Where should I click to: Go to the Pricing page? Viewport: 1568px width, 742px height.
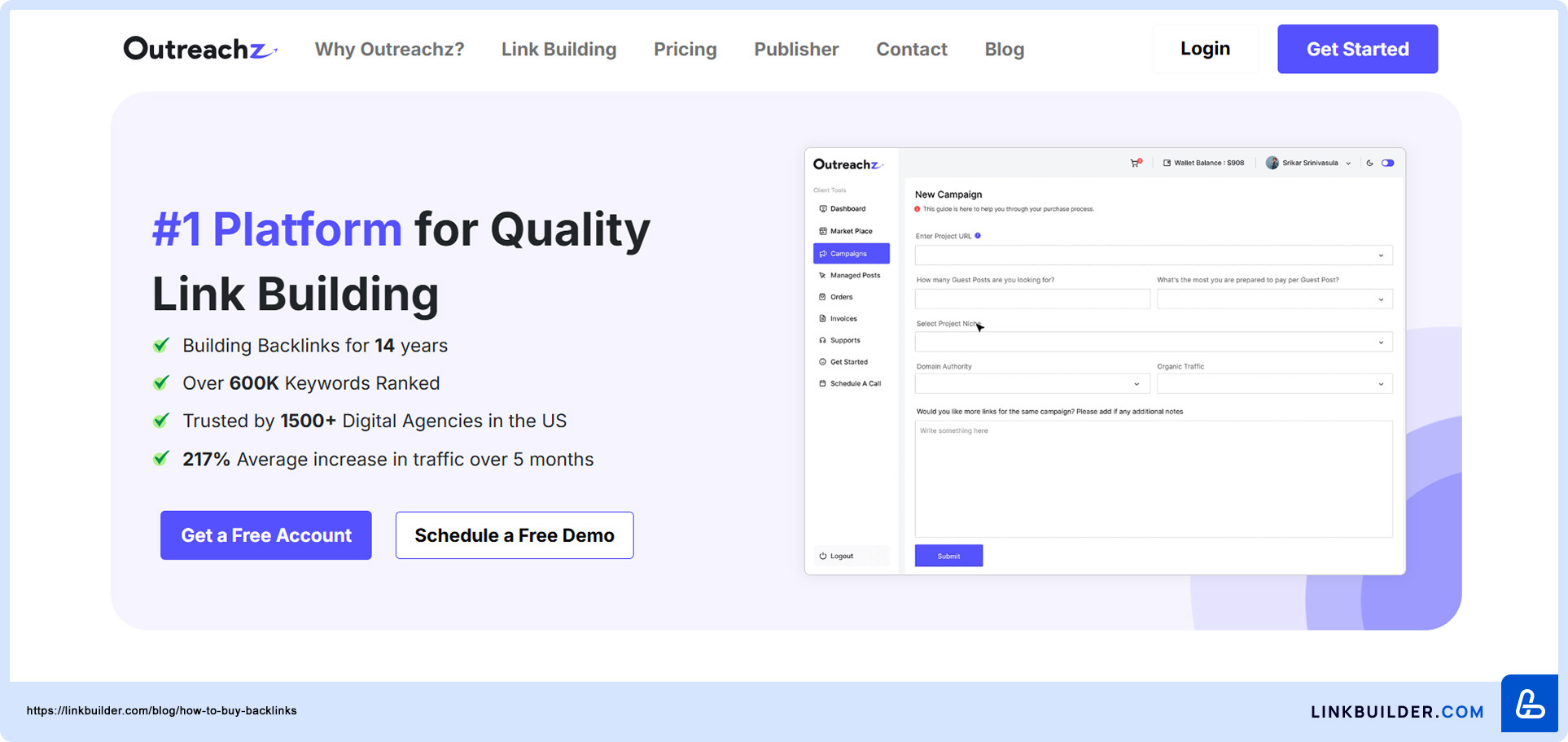(685, 50)
